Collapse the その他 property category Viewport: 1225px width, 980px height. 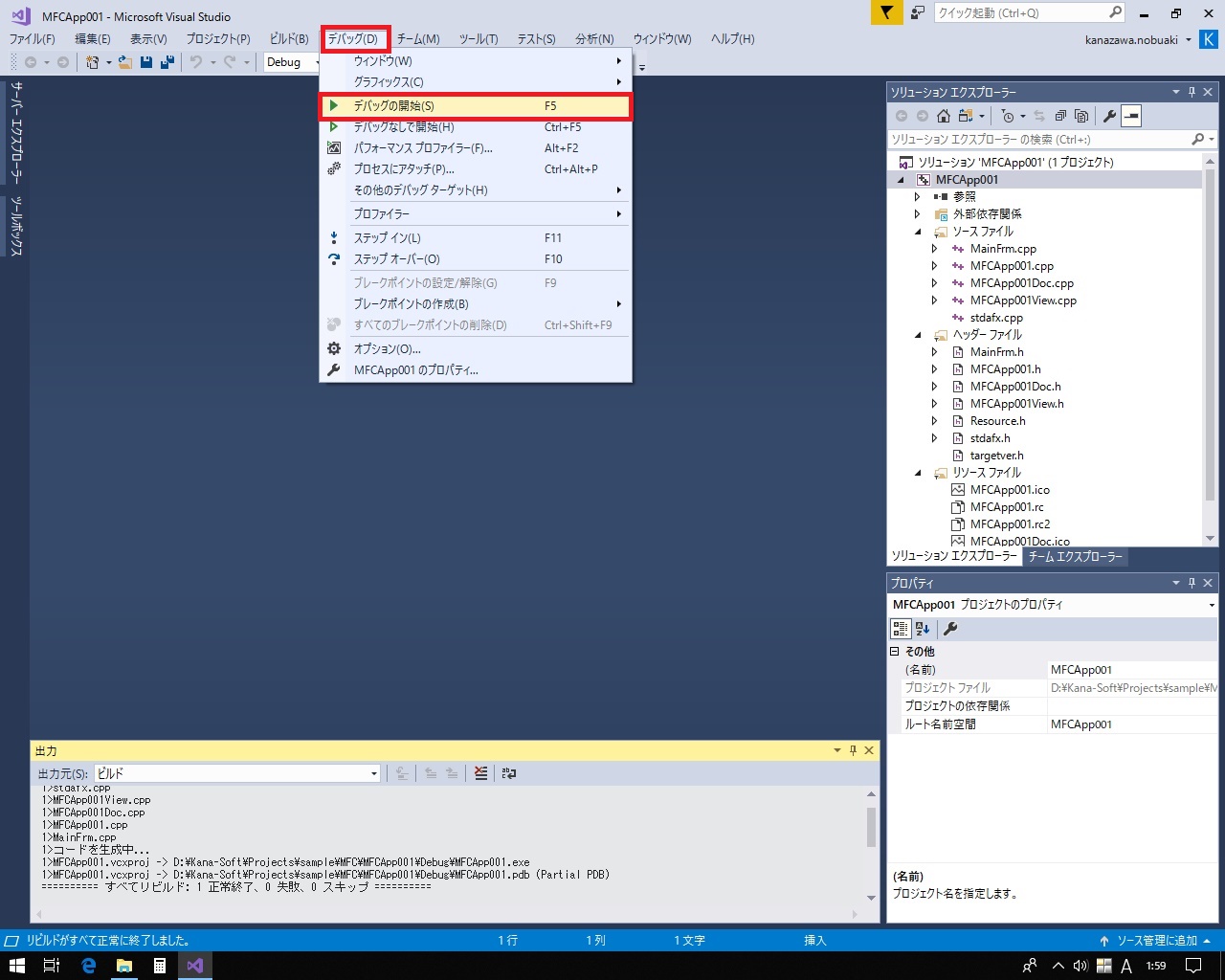point(895,651)
